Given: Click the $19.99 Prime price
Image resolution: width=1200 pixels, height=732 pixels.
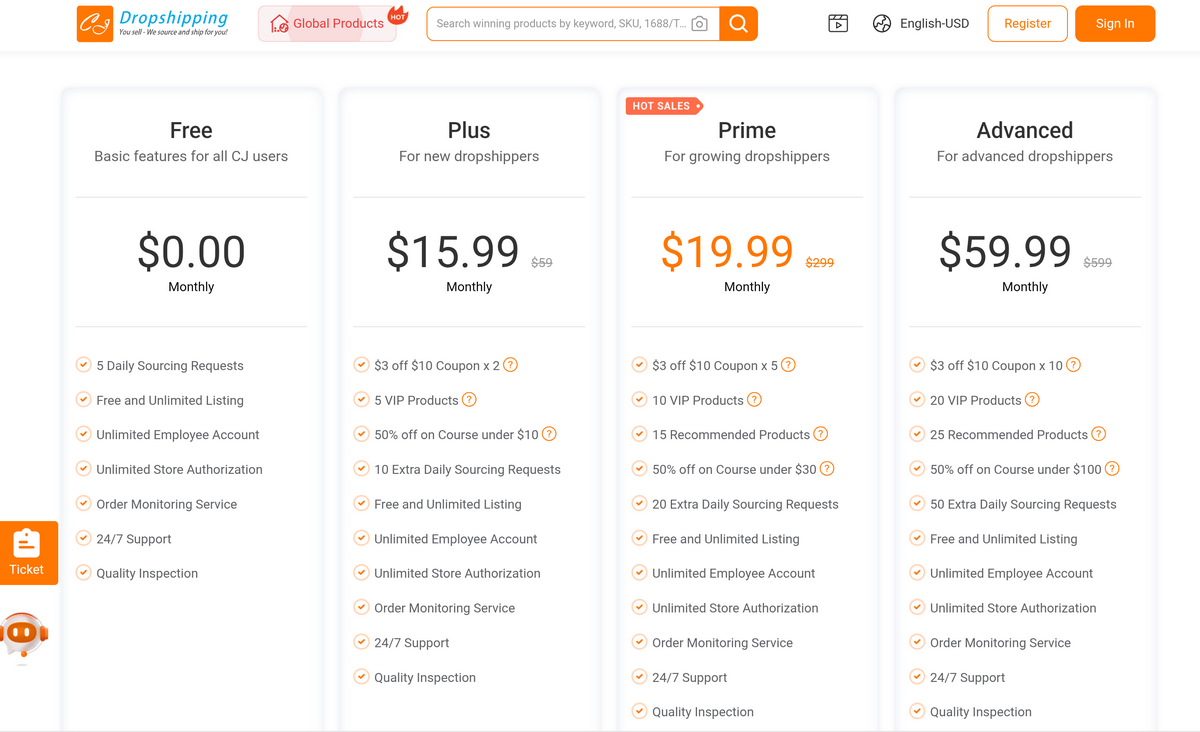Looking at the screenshot, I should (727, 252).
